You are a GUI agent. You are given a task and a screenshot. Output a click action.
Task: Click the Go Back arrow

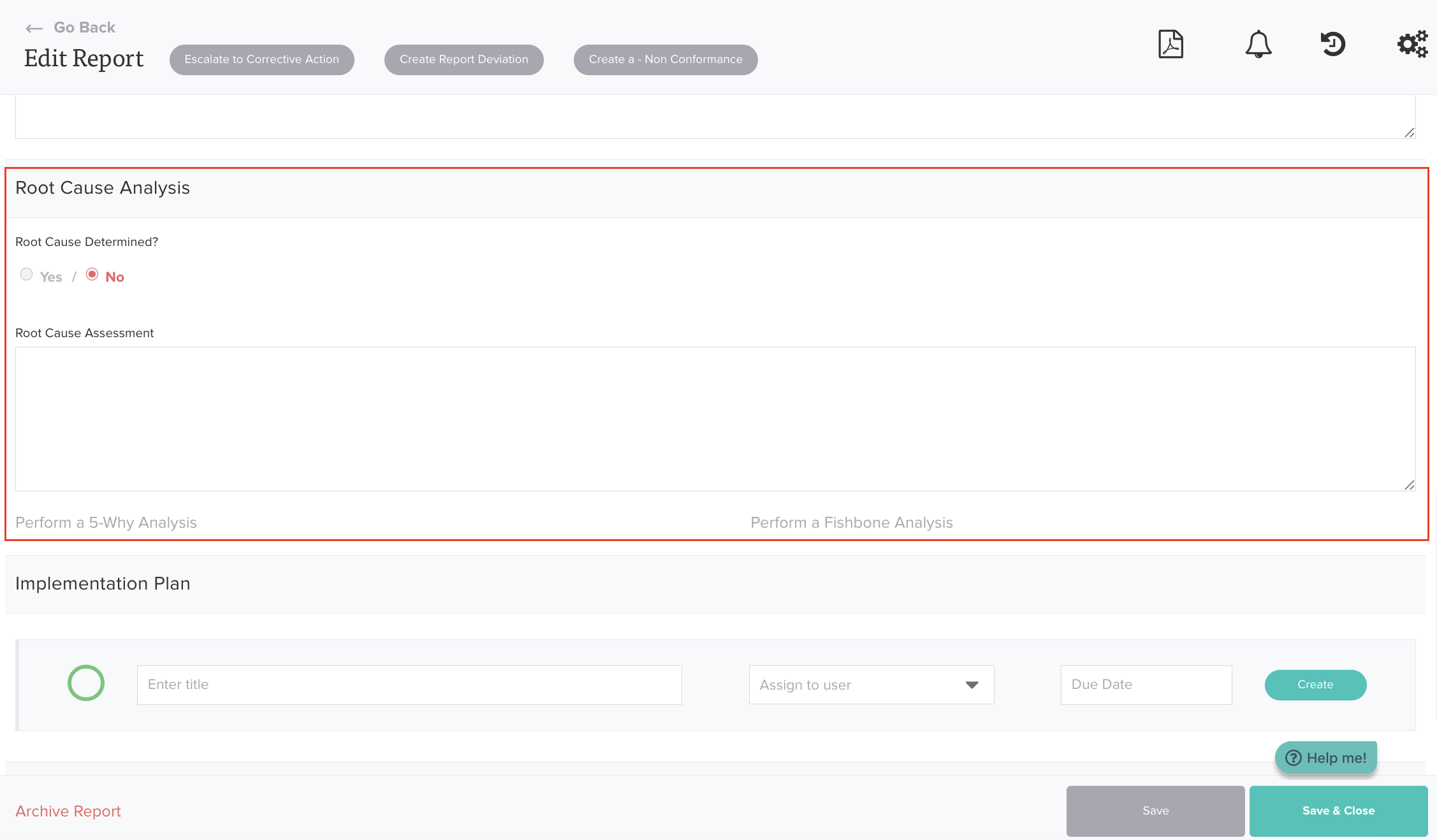tap(34, 28)
